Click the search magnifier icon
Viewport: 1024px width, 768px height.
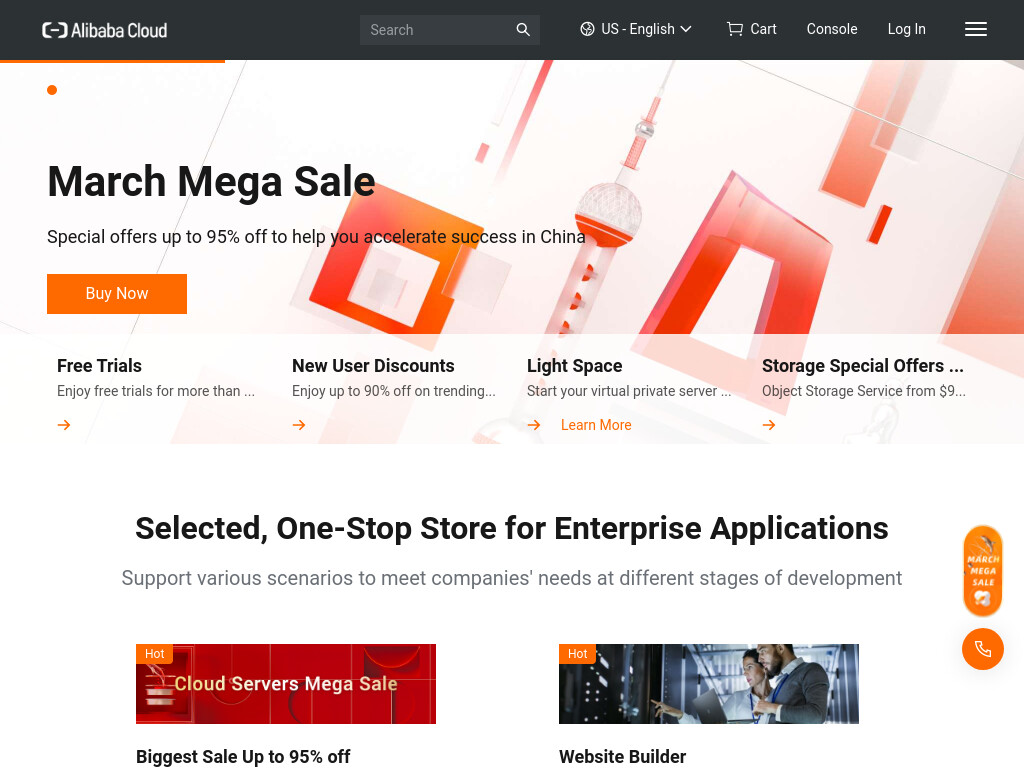click(x=522, y=29)
